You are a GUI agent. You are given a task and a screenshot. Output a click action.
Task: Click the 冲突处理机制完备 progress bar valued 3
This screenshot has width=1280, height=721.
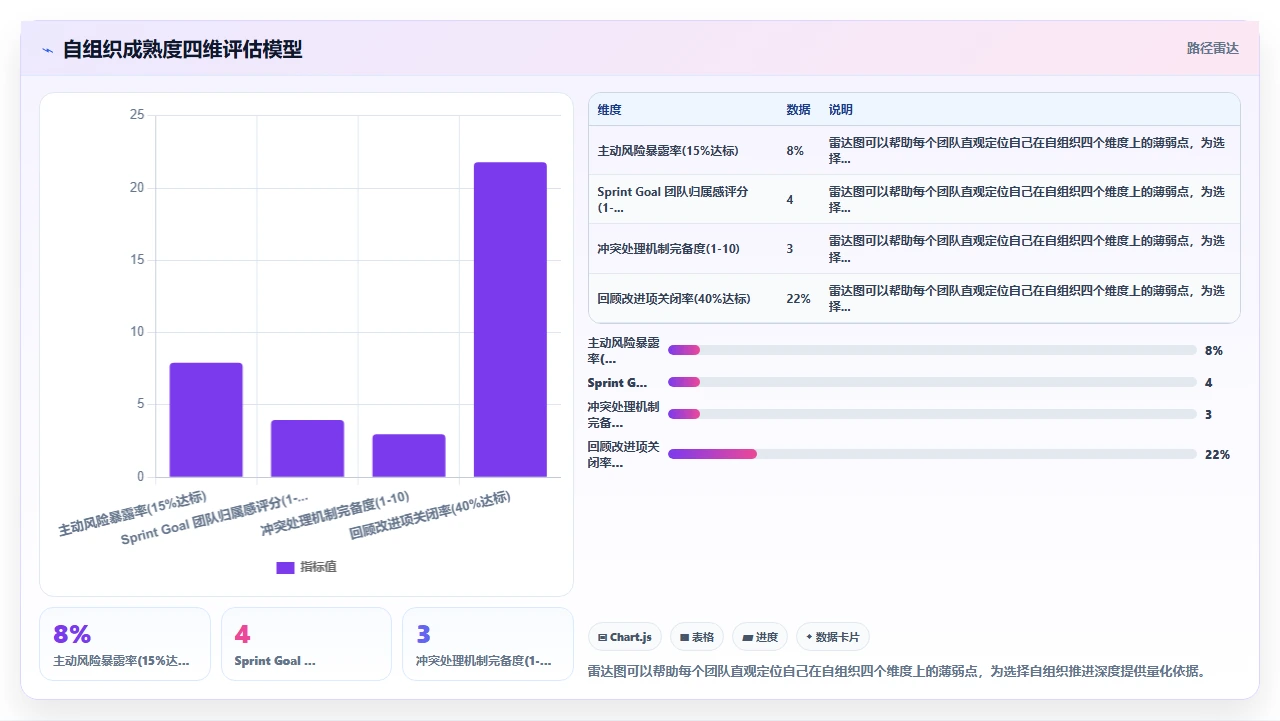(932, 414)
